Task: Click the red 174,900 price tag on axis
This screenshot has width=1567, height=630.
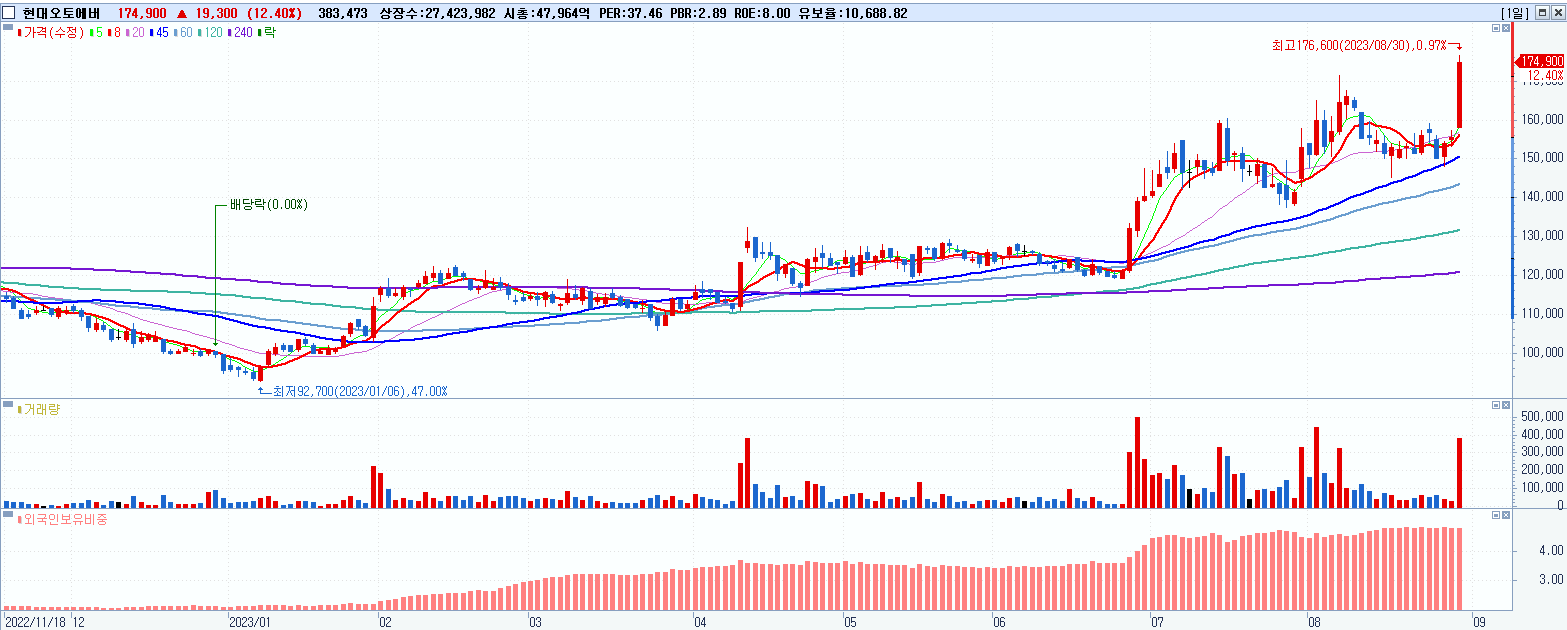Action: coord(1540,61)
